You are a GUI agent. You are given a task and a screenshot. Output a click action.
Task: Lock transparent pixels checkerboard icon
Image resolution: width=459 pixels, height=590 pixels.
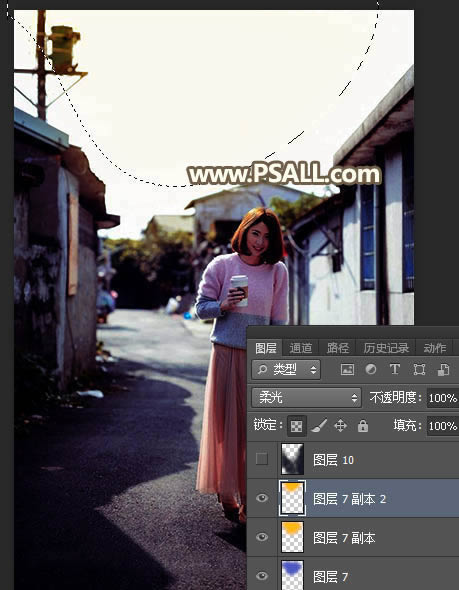[x=296, y=426]
